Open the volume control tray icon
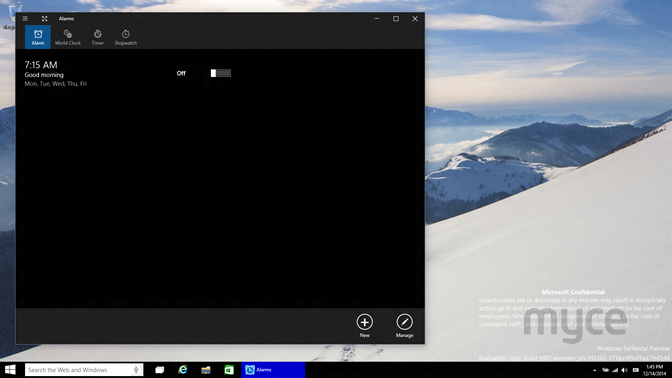Image resolution: width=672 pixels, height=378 pixels. tap(625, 370)
